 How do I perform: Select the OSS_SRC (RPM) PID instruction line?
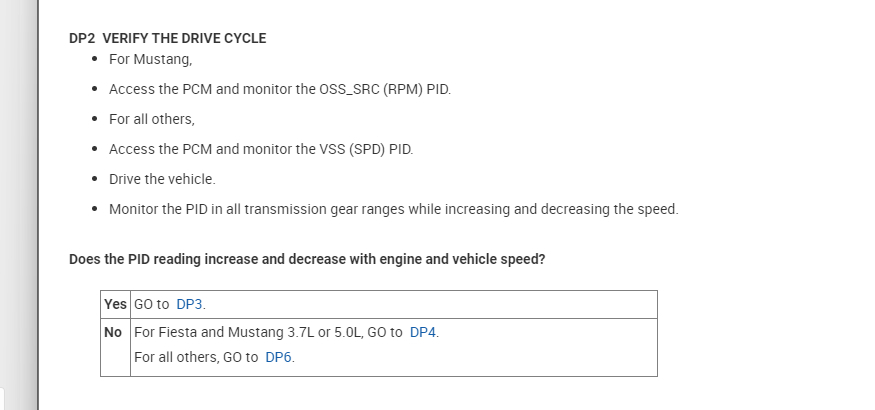click(x=280, y=89)
